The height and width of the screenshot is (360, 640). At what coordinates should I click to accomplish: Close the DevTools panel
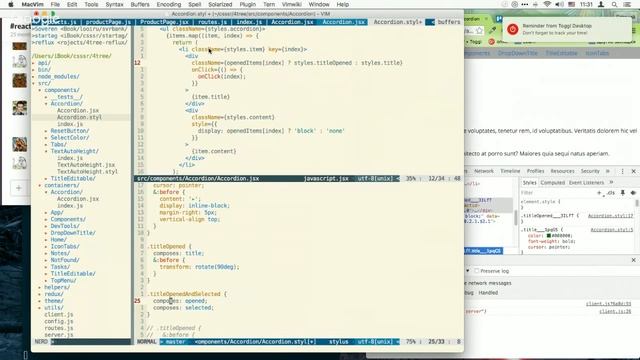click(633, 171)
